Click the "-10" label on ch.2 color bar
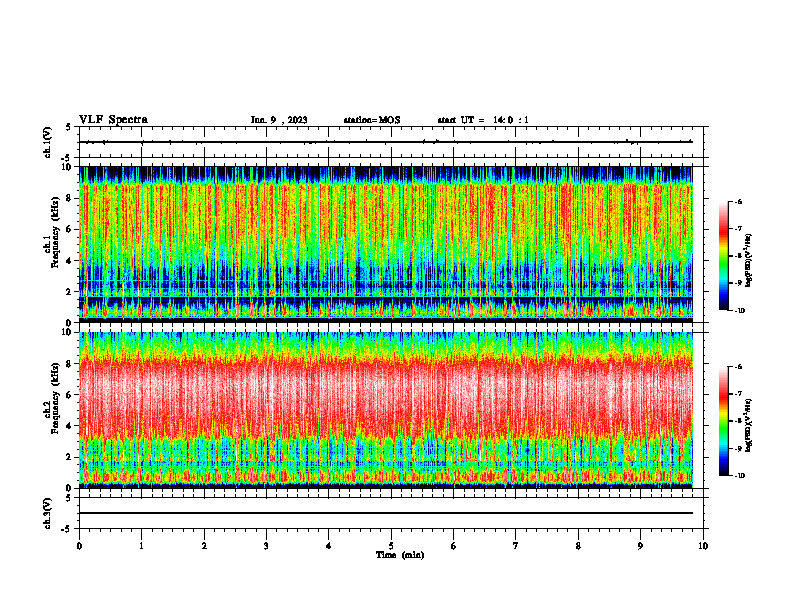This screenshot has width=792, height=612. (740, 476)
